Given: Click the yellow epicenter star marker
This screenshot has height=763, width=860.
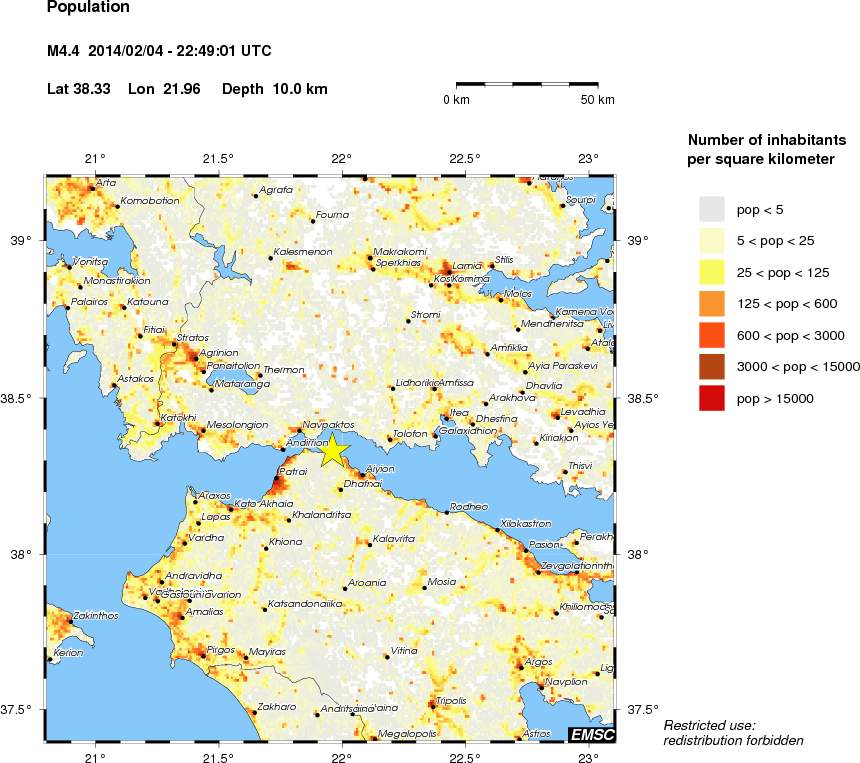Looking at the screenshot, I should pyautogui.click(x=333, y=451).
